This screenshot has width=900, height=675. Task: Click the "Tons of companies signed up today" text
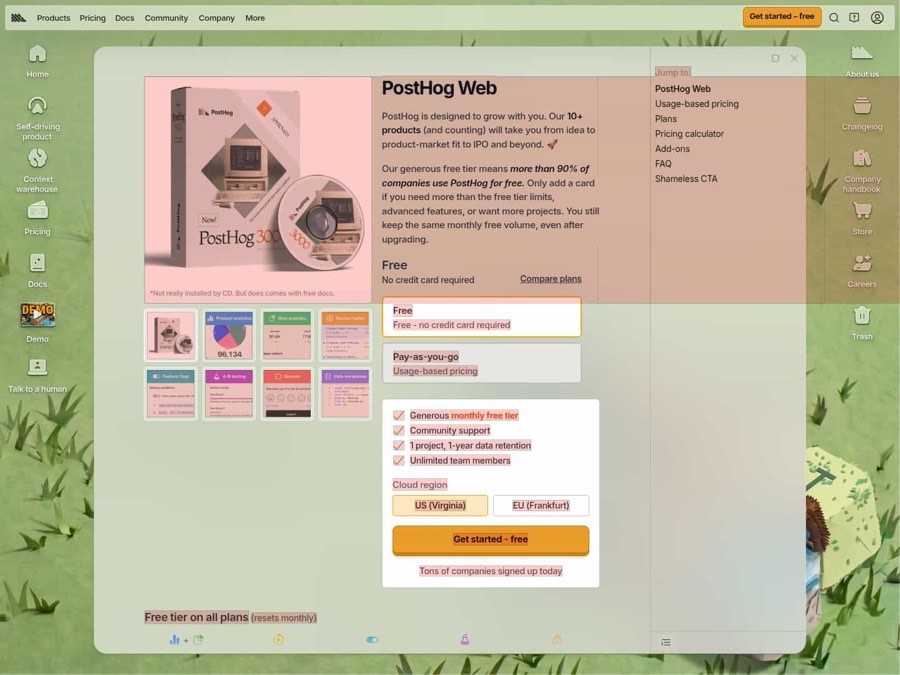point(491,571)
